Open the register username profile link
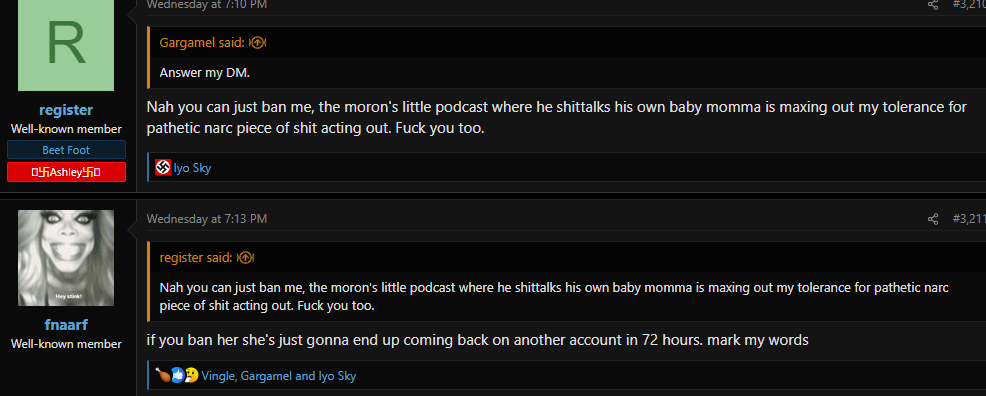The image size is (986, 396). 66,110
